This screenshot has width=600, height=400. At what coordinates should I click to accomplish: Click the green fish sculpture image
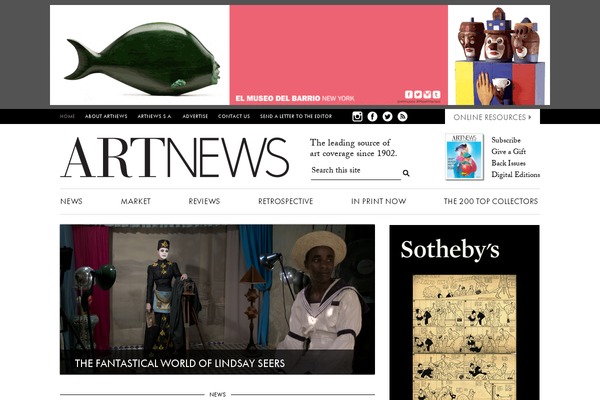point(143,57)
